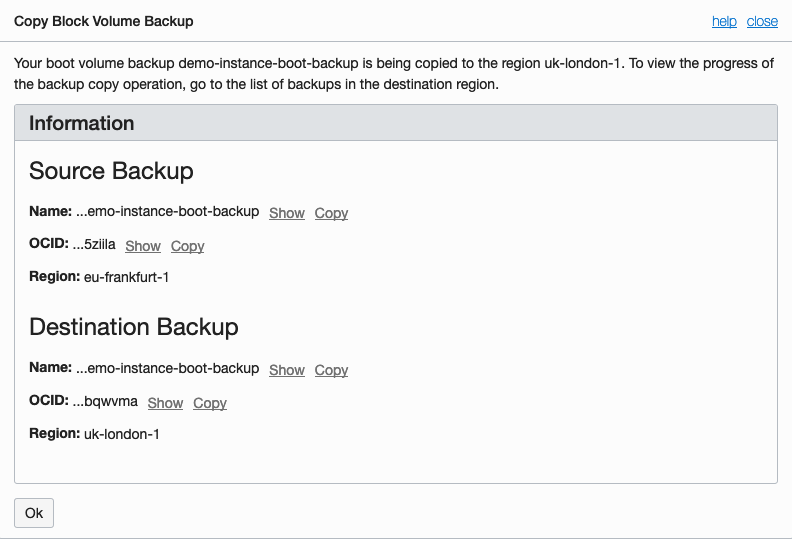Click the destination region uk-london-1 value

point(122,434)
